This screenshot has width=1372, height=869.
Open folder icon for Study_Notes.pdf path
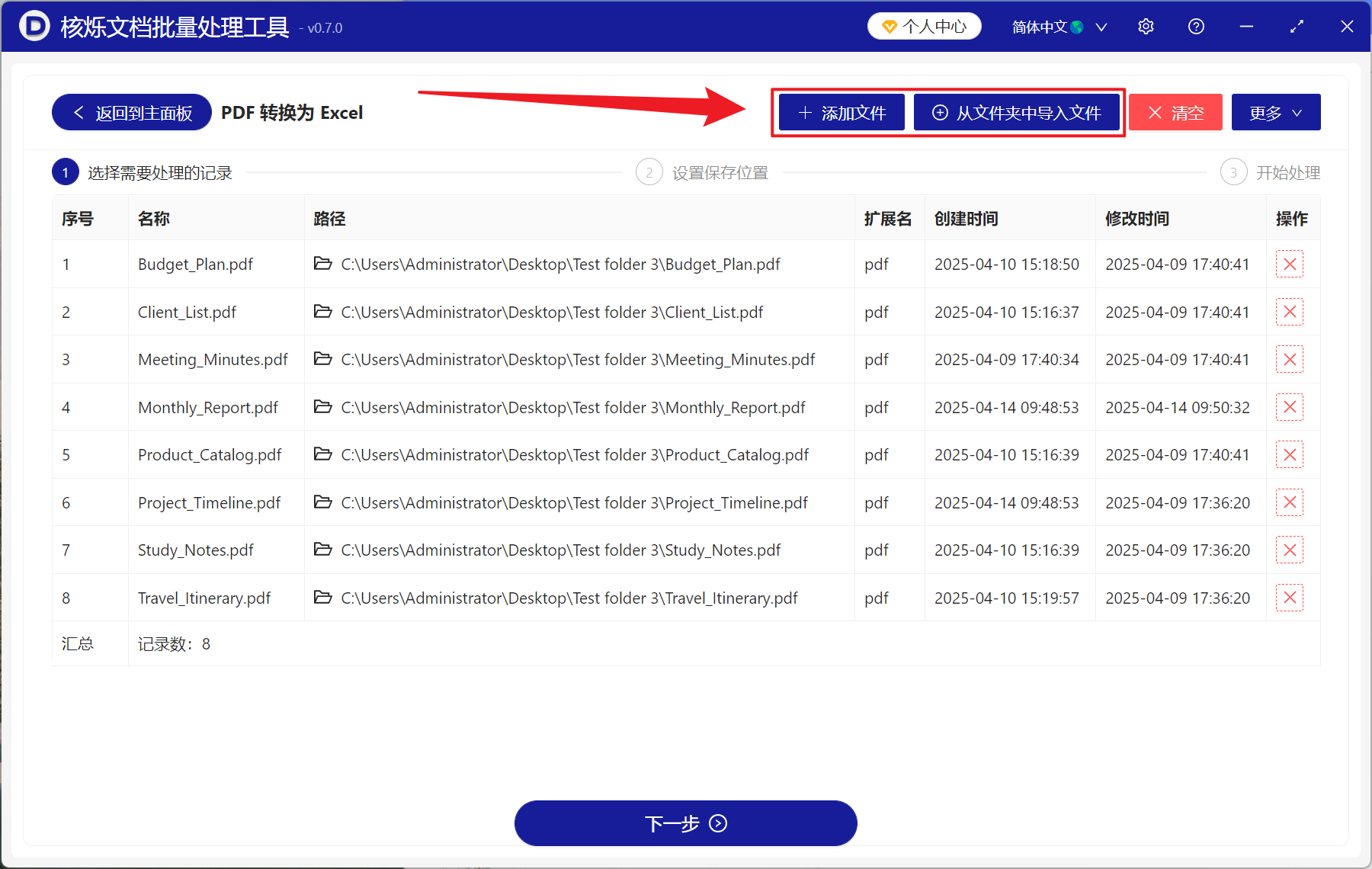click(x=323, y=550)
